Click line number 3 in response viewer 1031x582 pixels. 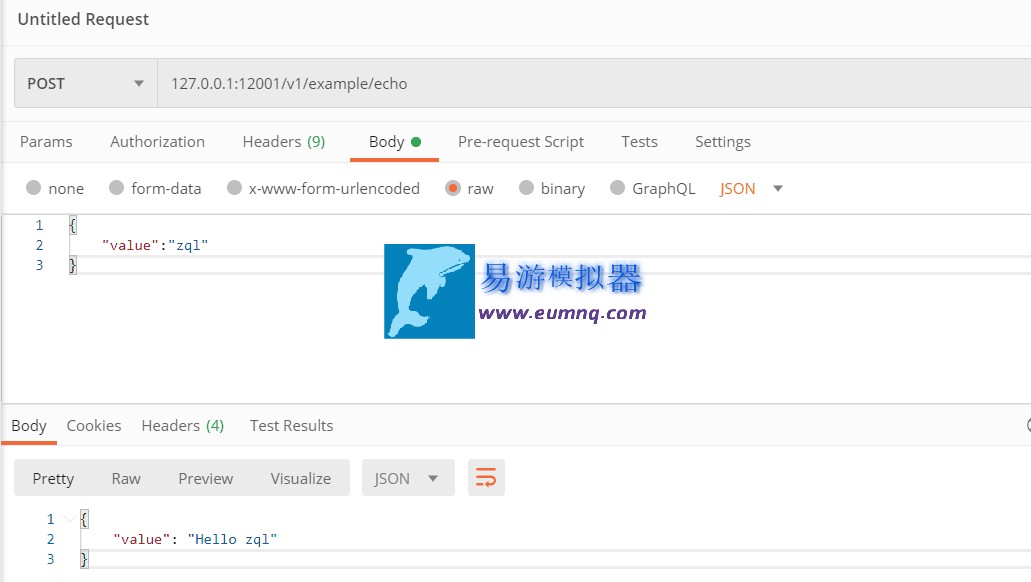click(x=51, y=559)
